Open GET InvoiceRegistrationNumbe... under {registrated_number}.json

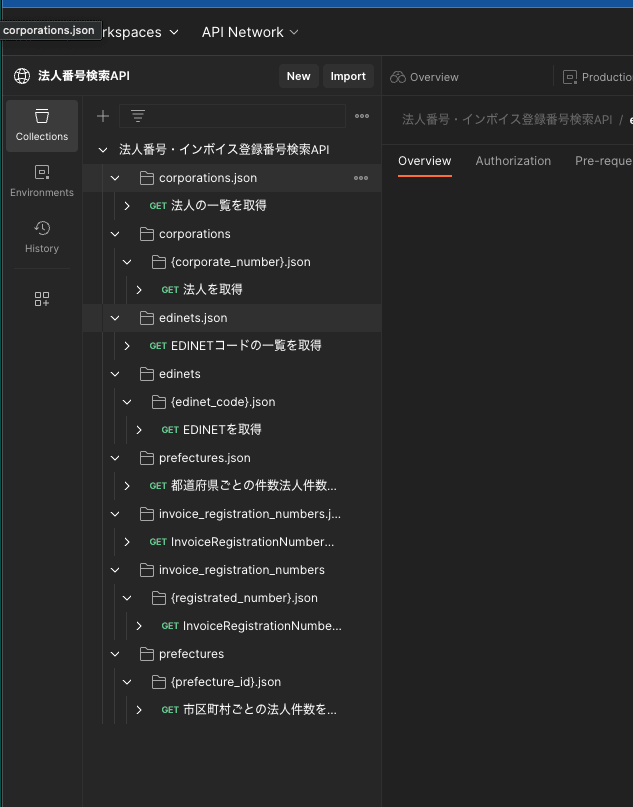click(x=251, y=626)
